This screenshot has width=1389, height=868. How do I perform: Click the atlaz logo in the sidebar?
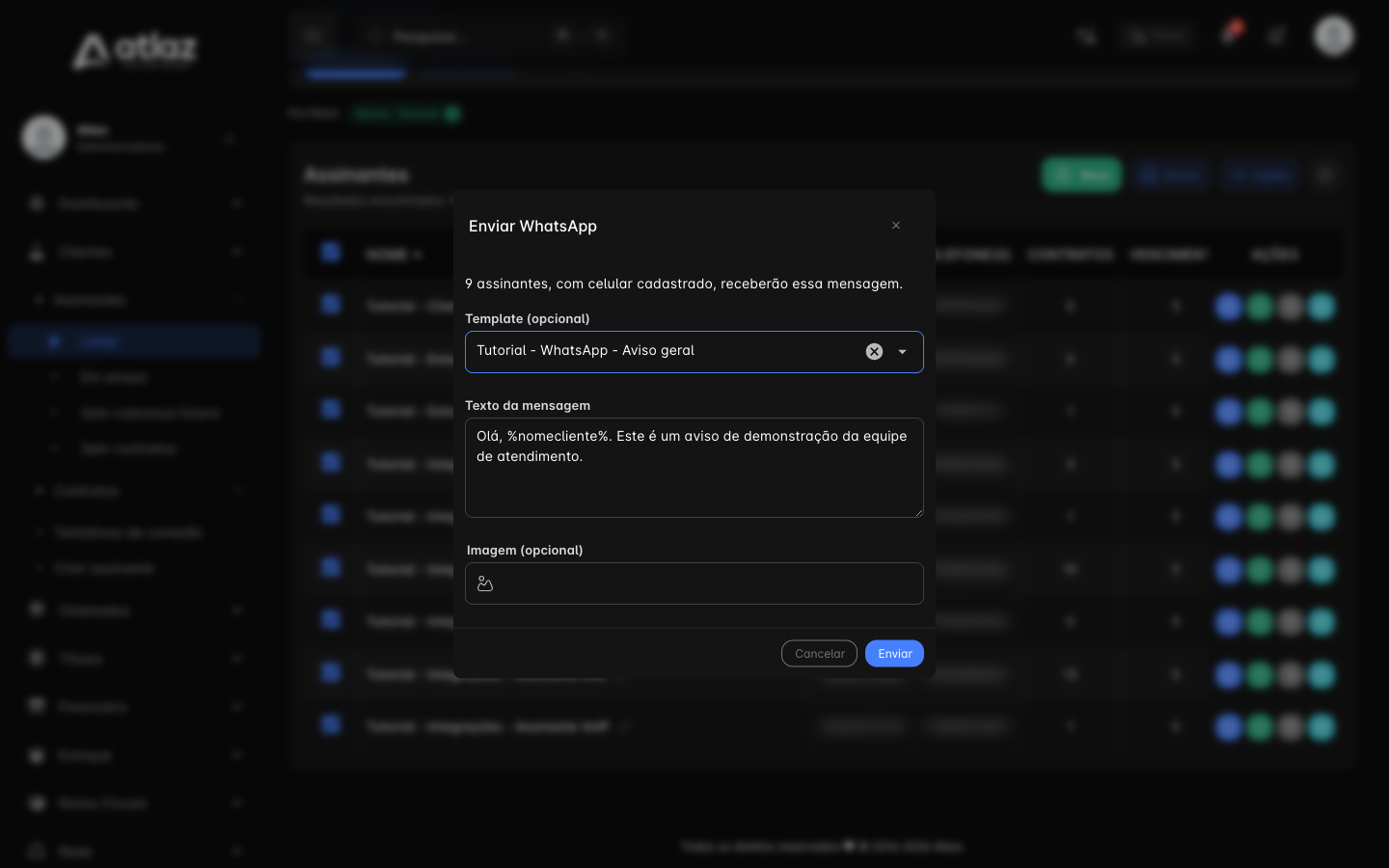click(135, 50)
